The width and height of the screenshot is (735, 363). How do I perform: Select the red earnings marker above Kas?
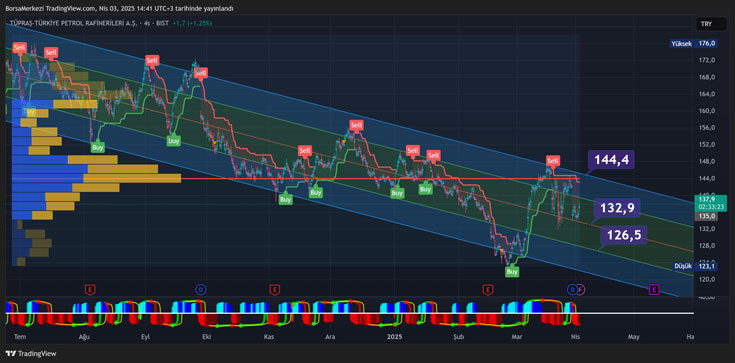click(x=274, y=290)
